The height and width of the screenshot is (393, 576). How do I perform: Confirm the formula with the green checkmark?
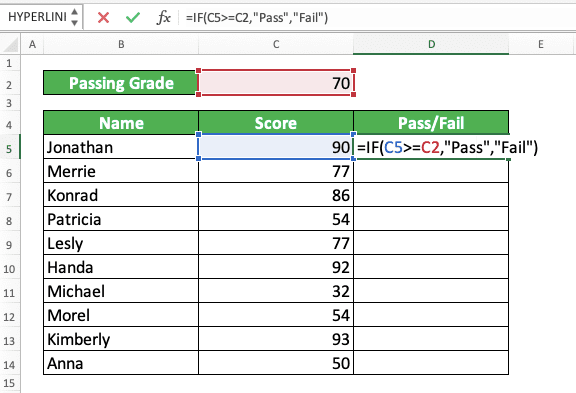(133, 17)
